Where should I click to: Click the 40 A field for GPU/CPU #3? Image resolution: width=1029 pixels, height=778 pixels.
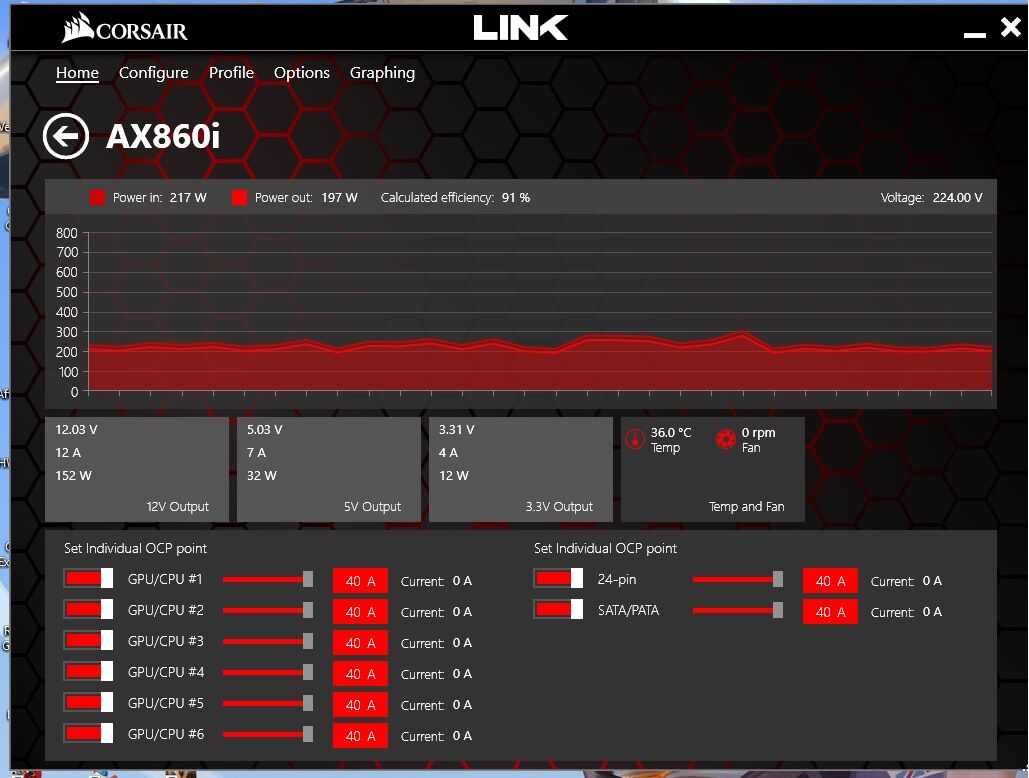tap(360, 643)
